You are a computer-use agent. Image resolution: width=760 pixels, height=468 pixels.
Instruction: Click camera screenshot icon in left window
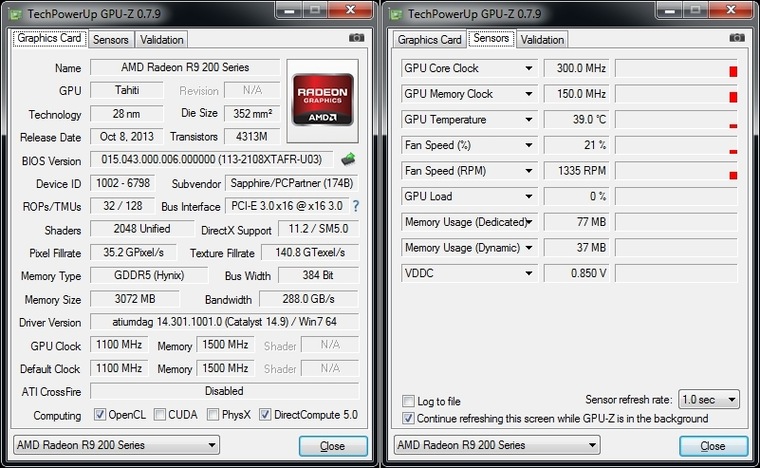pyautogui.click(x=356, y=38)
